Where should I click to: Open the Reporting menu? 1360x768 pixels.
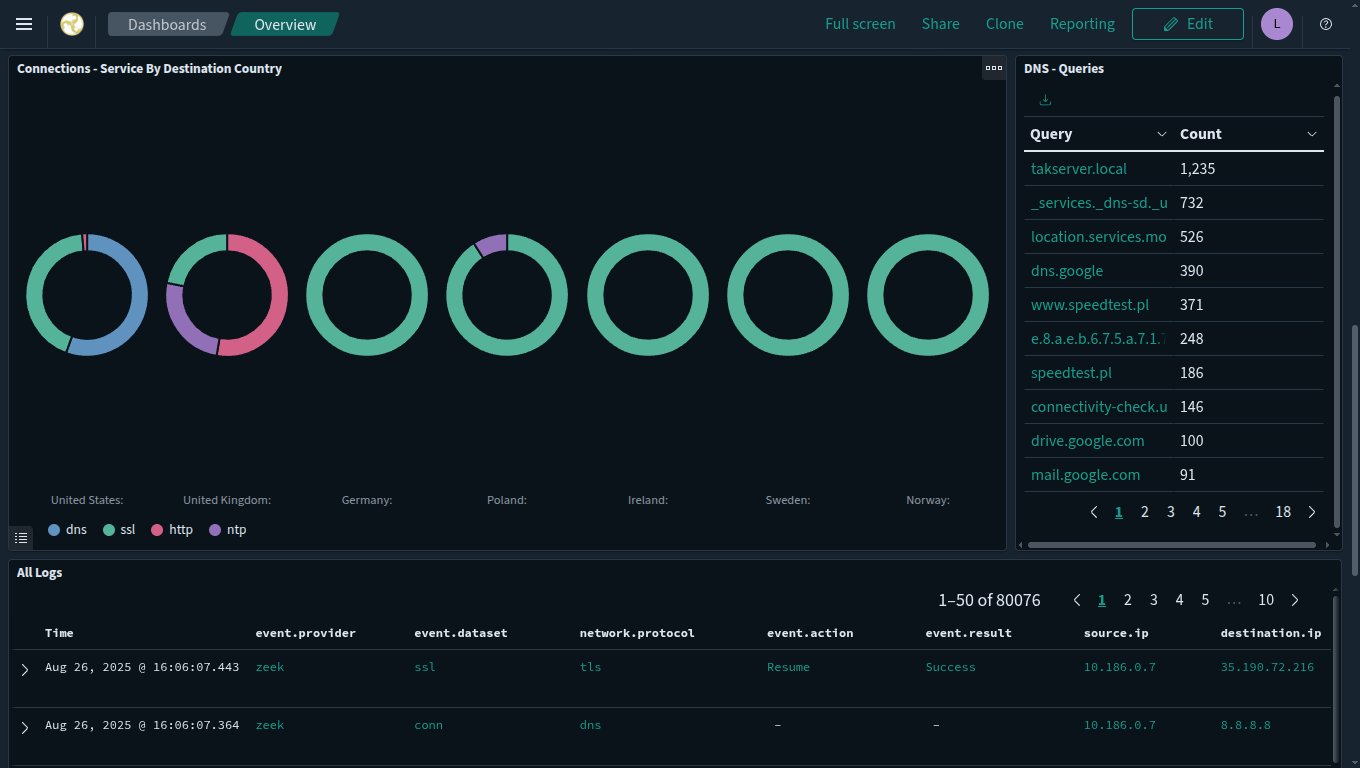1082,24
